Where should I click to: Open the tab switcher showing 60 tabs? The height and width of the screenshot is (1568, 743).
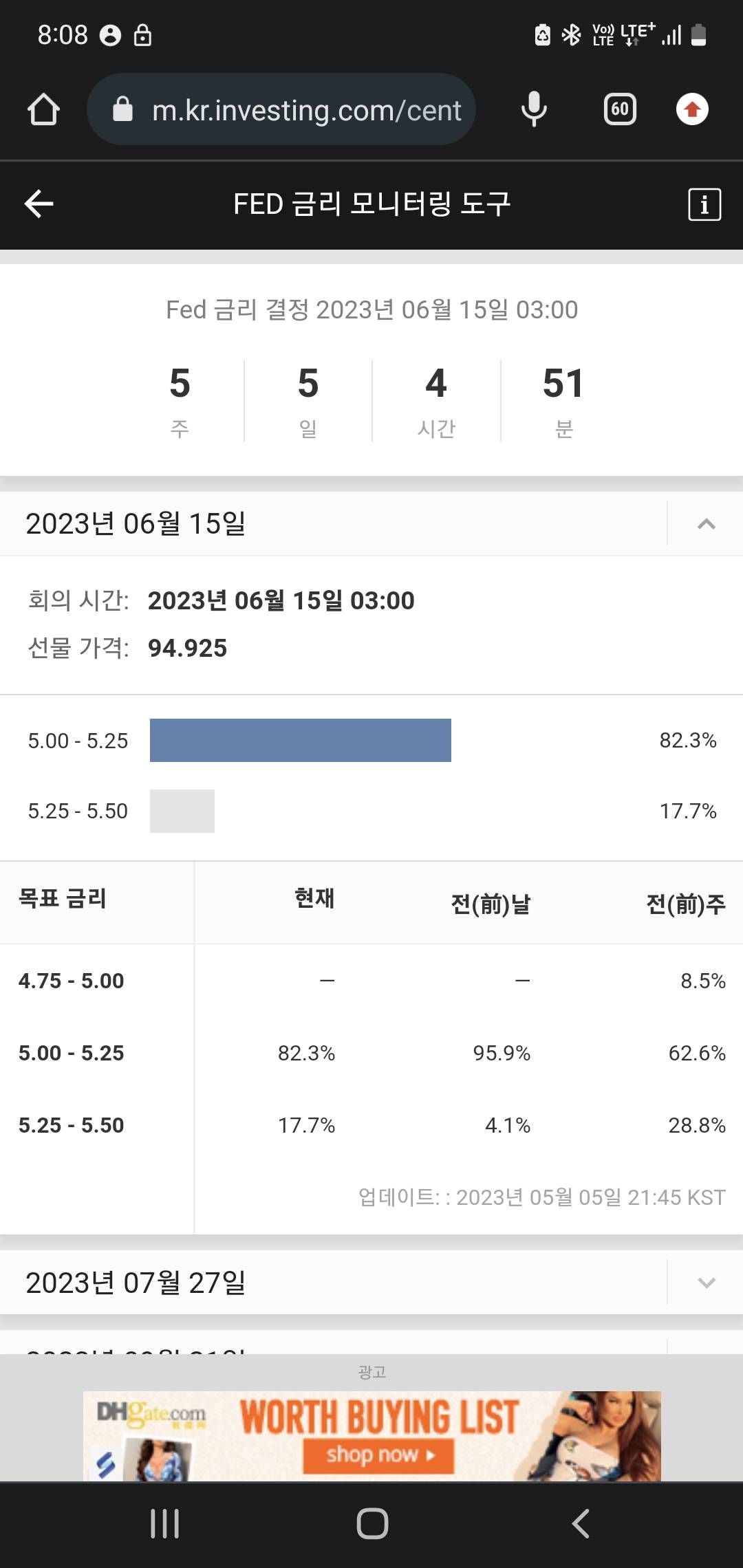tap(619, 110)
